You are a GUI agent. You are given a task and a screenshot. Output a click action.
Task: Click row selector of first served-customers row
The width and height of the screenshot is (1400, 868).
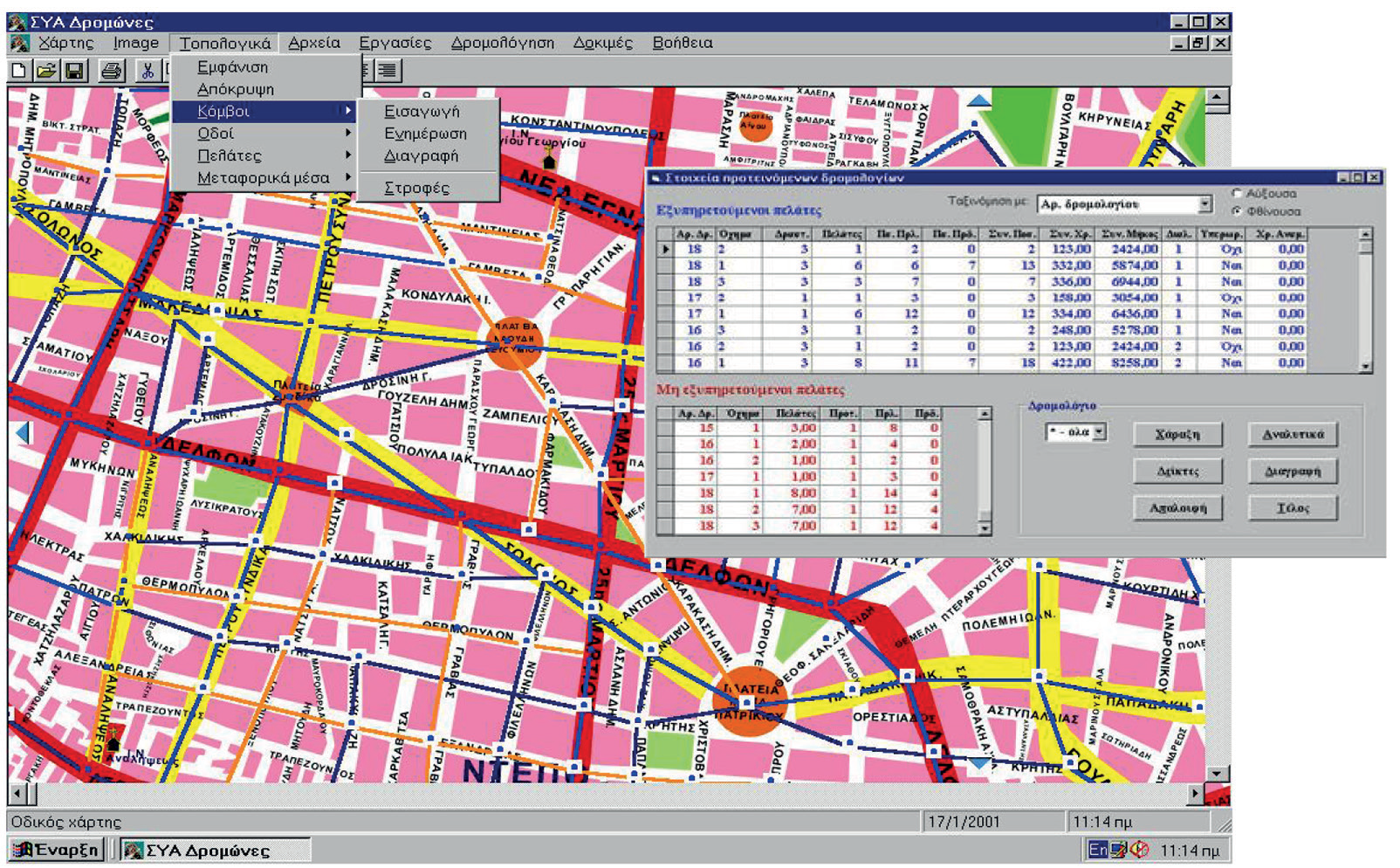(666, 250)
